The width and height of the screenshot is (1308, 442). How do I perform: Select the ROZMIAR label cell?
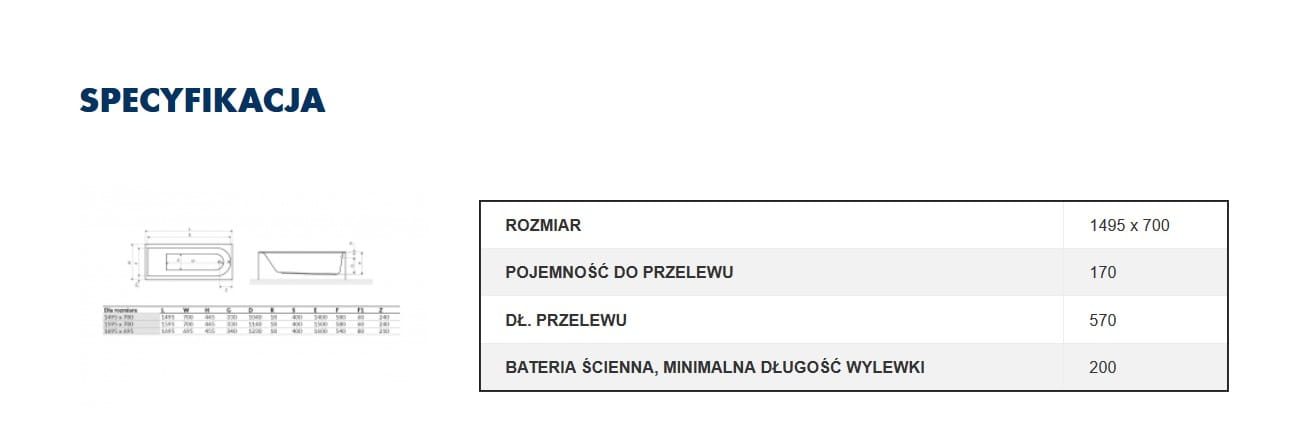[543, 226]
